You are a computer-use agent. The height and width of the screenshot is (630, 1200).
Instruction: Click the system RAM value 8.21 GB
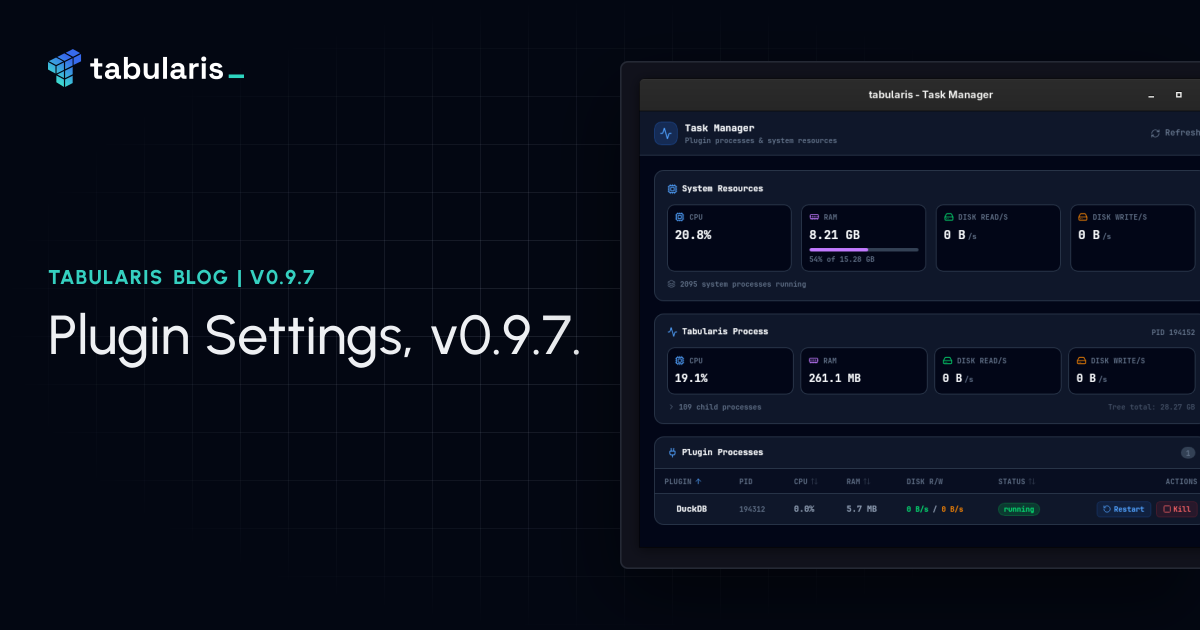(x=834, y=235)
